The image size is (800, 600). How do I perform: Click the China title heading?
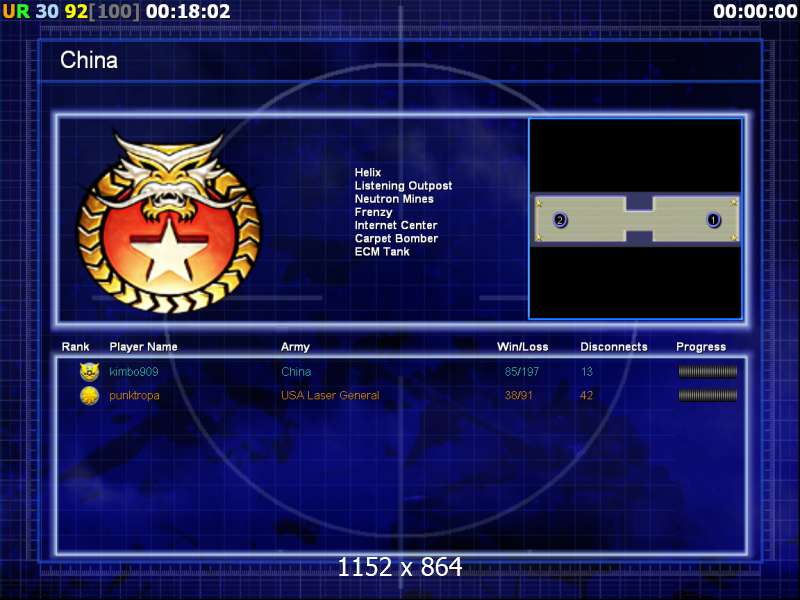[x=89, y=60]
